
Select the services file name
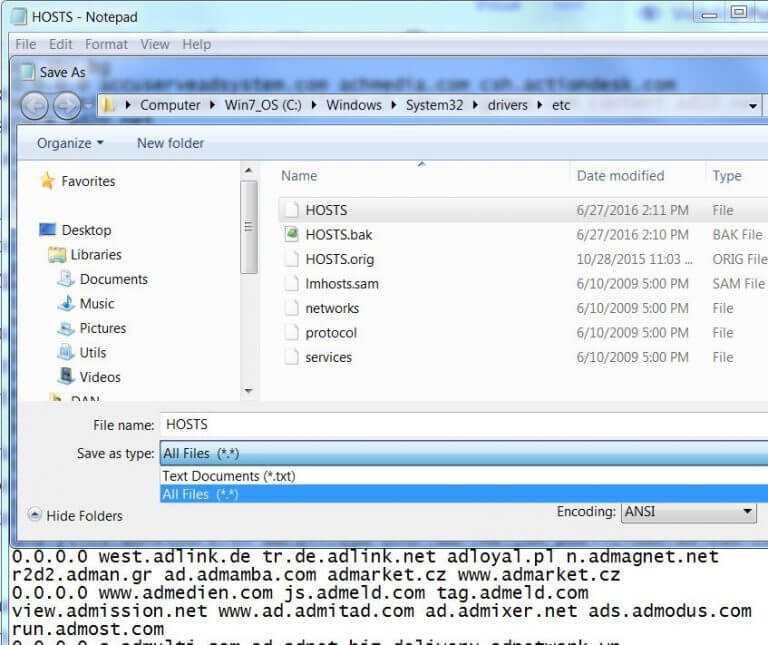(328, 357)
